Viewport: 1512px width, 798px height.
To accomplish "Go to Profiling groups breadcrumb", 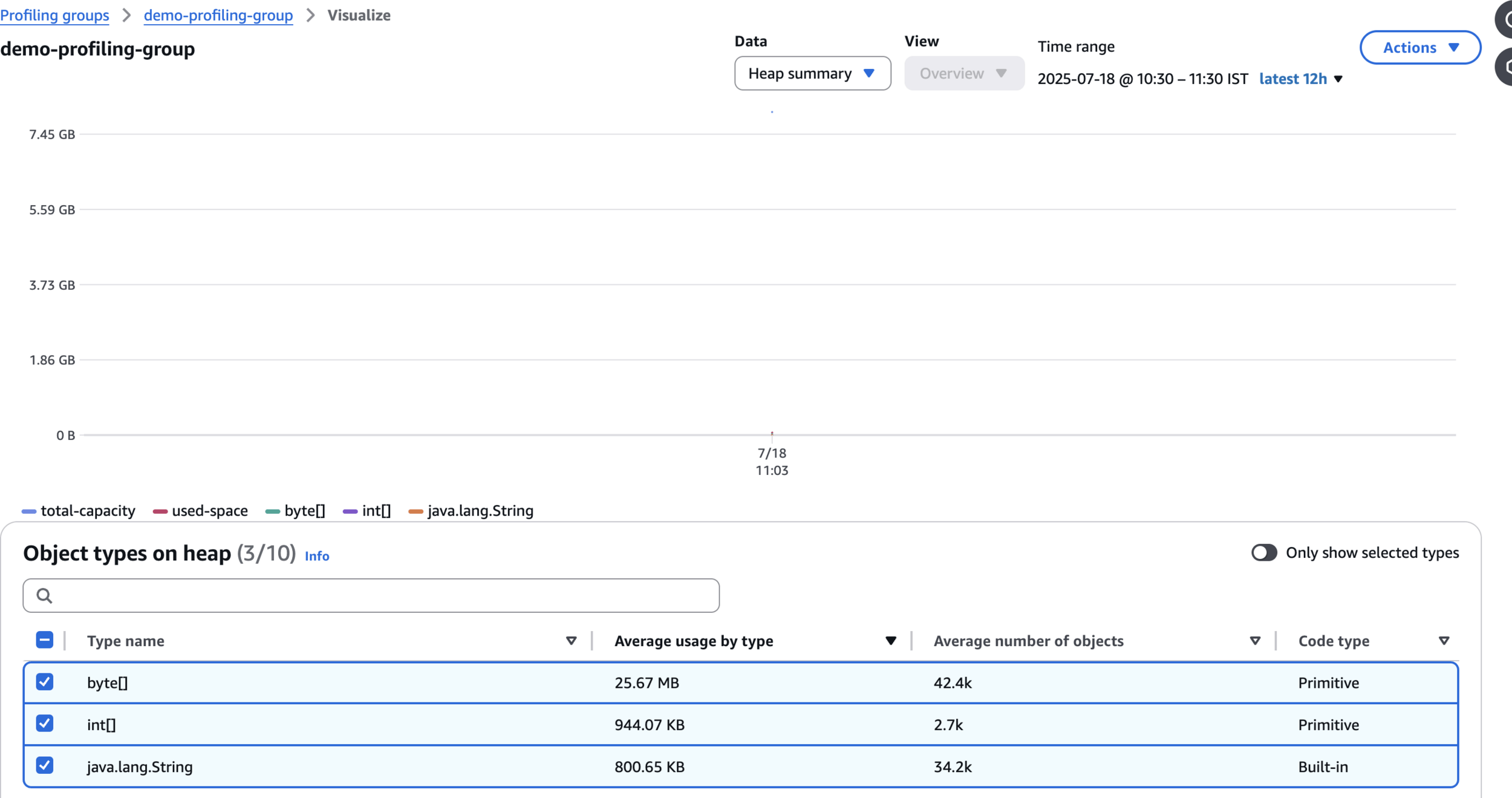I will (x=54, y=15).
